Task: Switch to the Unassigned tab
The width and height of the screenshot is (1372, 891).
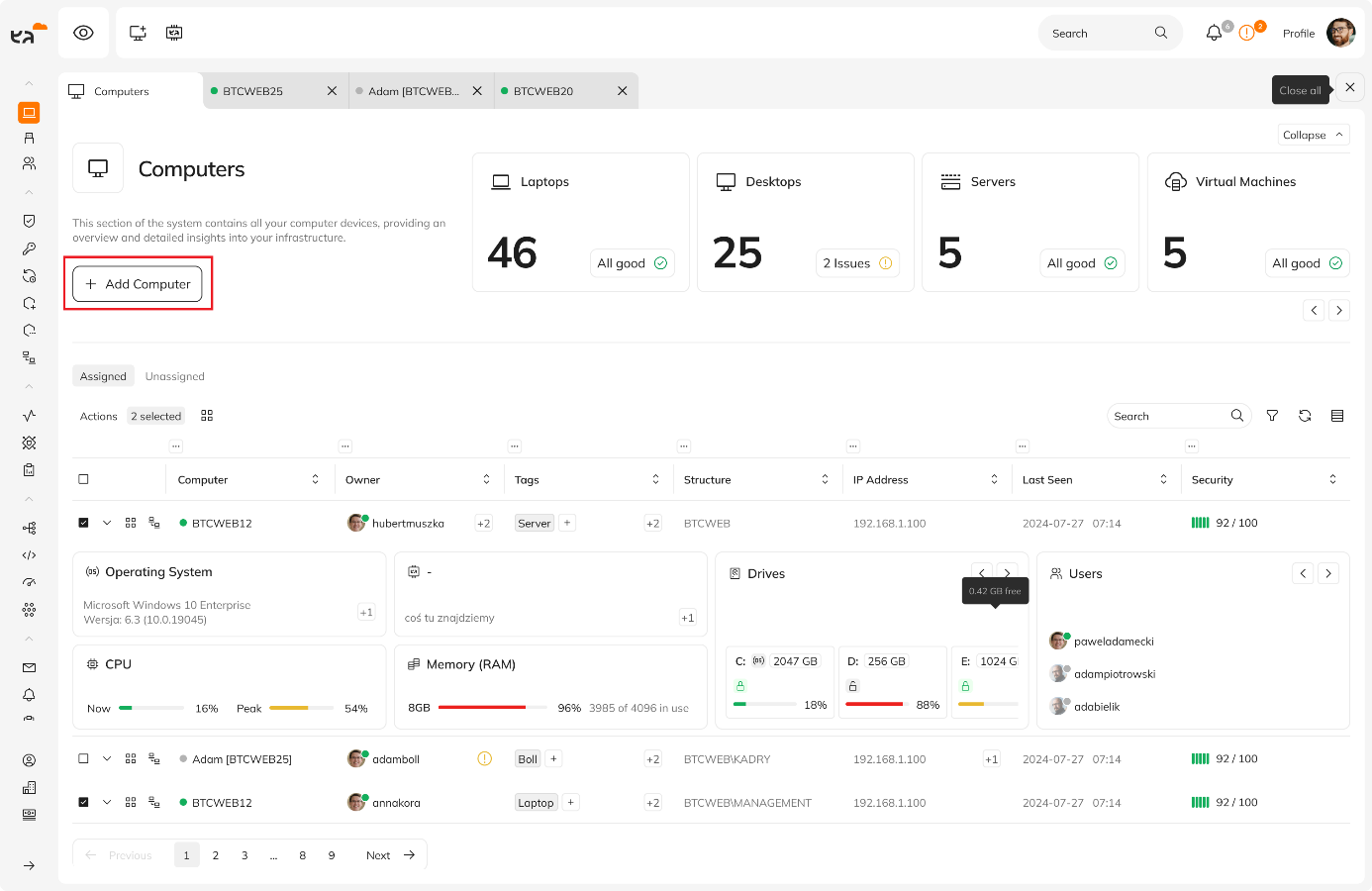Action: click(174, 376)
